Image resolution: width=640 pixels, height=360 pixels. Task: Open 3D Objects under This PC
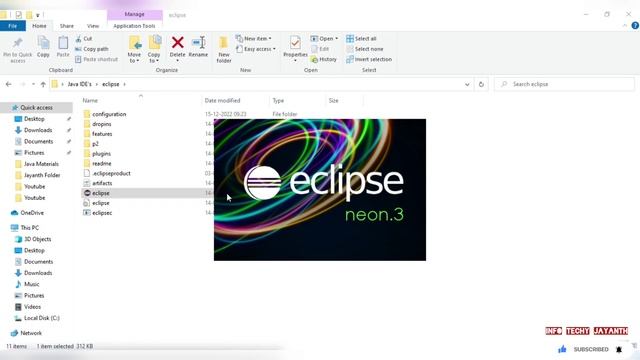[33, 239]
